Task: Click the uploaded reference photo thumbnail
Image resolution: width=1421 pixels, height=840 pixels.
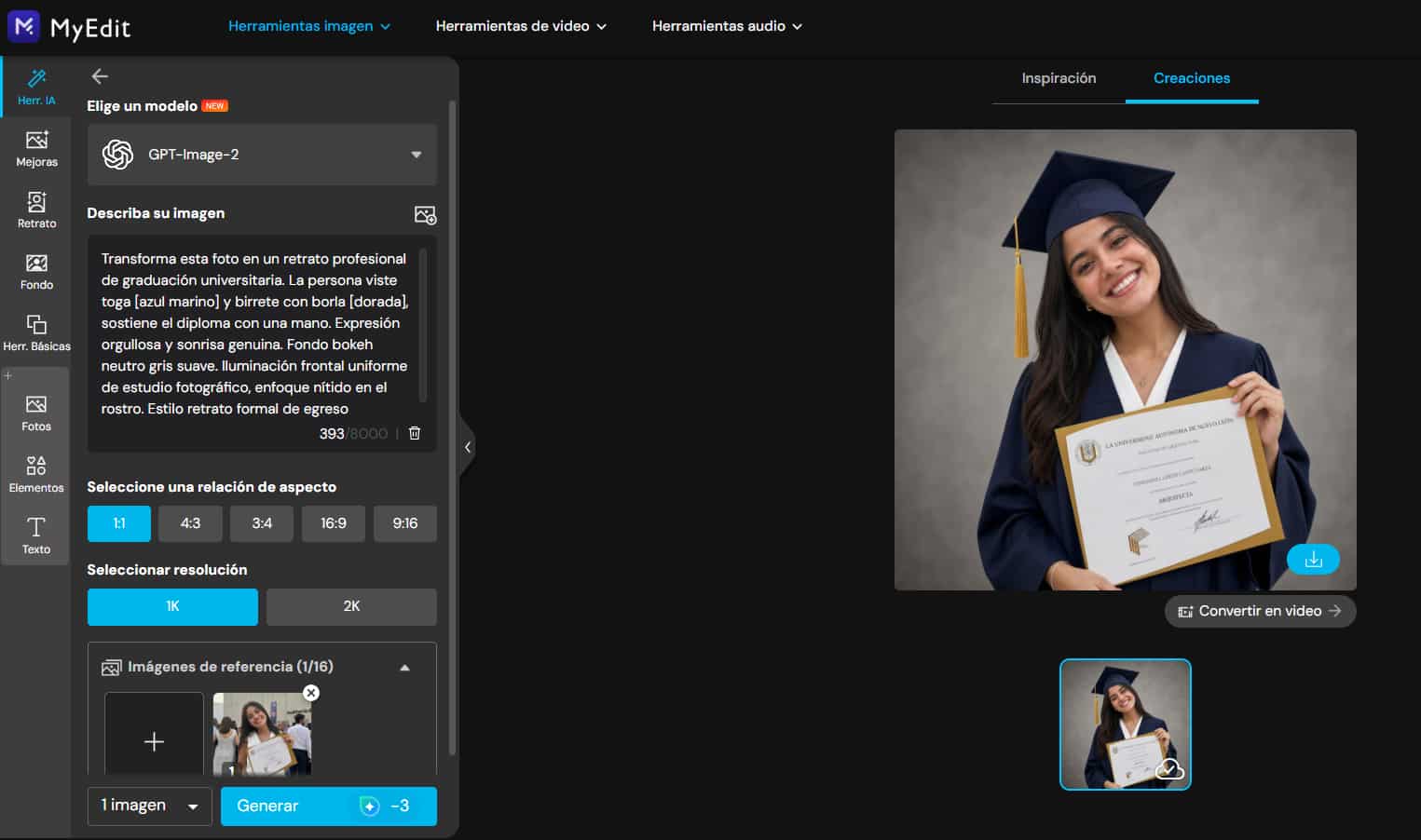Action: pos(263,734)
